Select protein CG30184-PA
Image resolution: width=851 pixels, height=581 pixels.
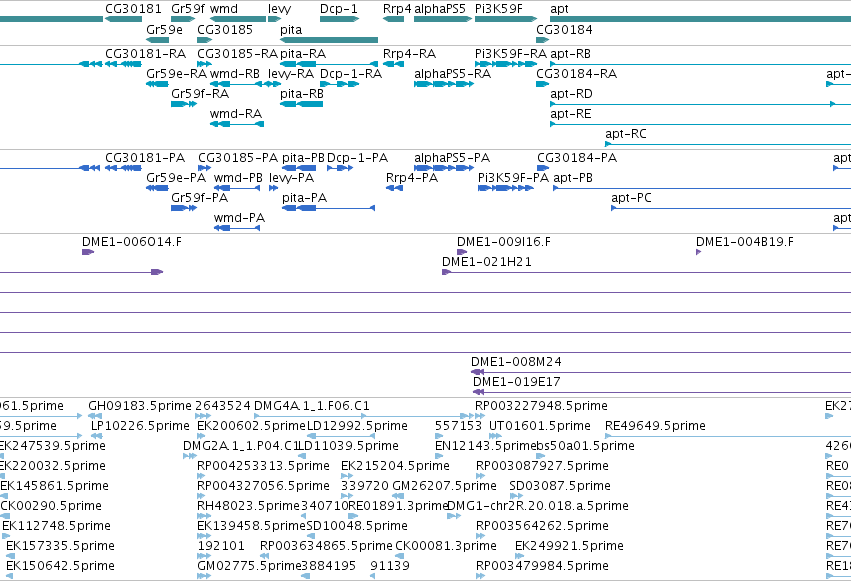[577, 158]
